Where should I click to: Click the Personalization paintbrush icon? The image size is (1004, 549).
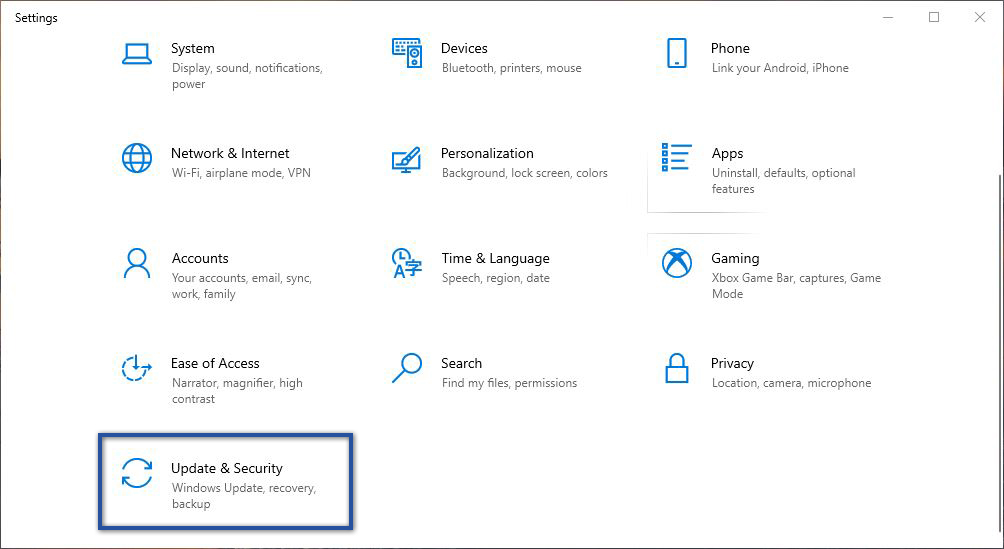[x=407, y=159]
